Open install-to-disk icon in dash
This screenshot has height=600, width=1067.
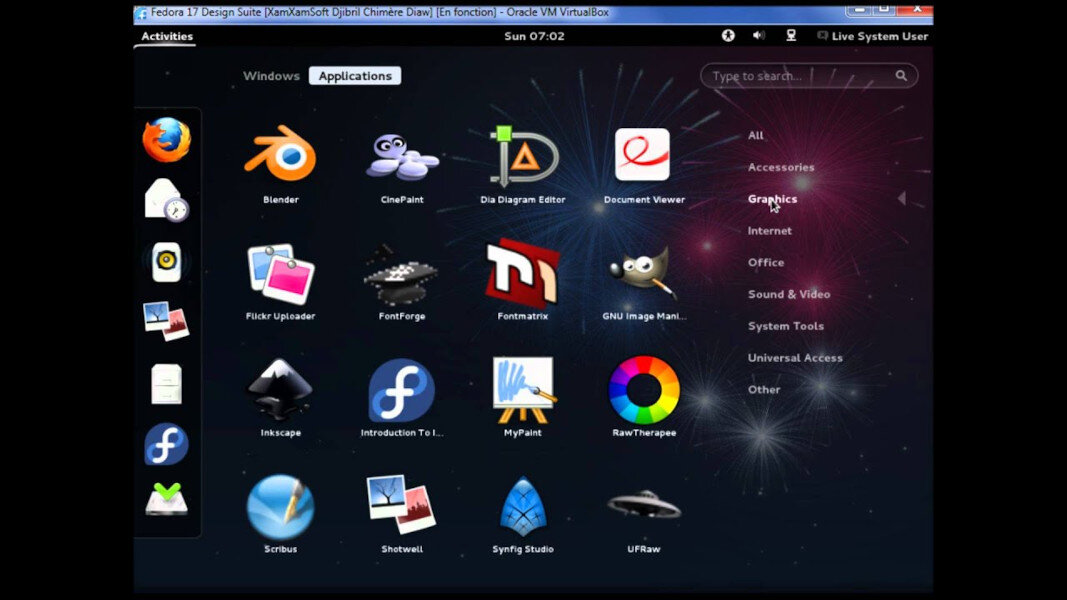coord(166,499)
